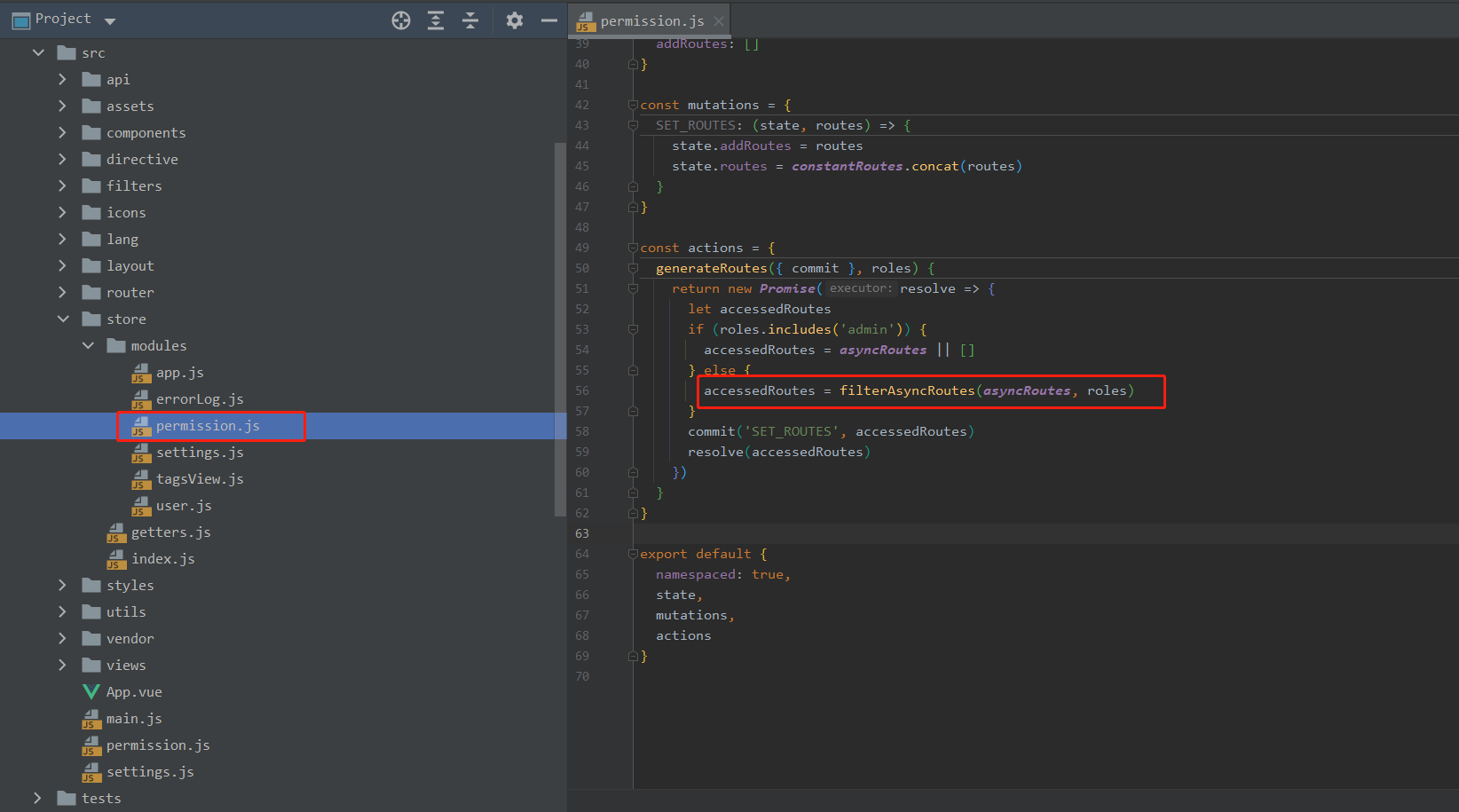The height and width of the screenshot is (812, 1459).
Task: Expand the utils folder
Action: tap(62, 612)
